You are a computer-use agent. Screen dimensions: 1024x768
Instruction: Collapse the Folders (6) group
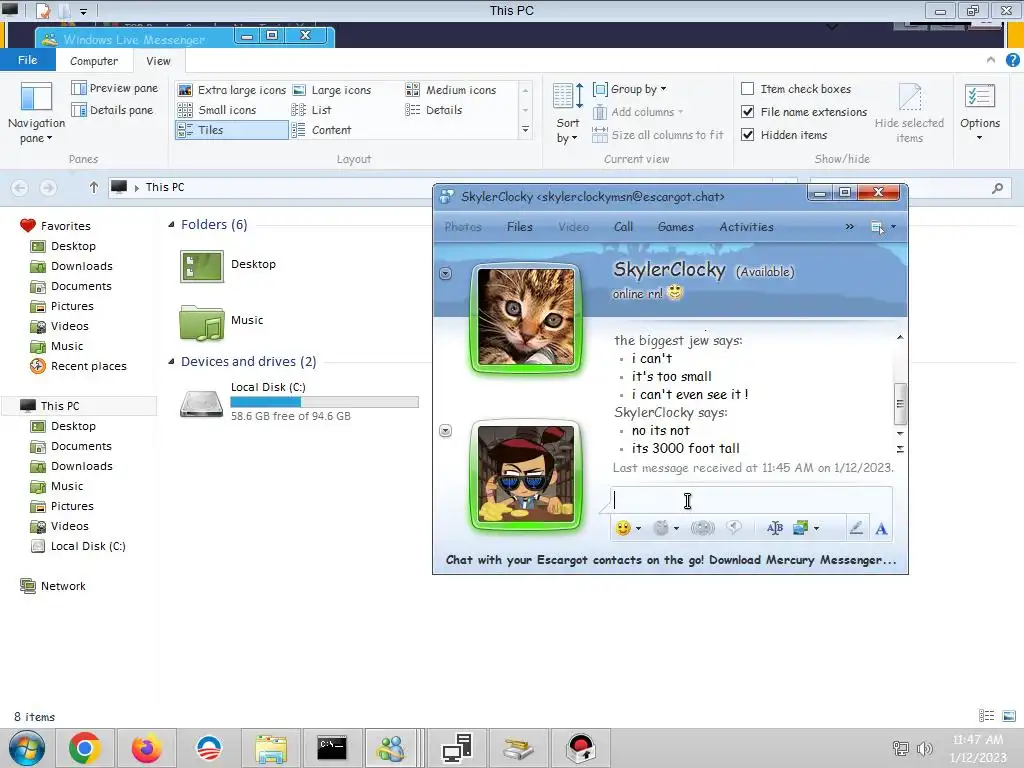(x=171, y=225)
